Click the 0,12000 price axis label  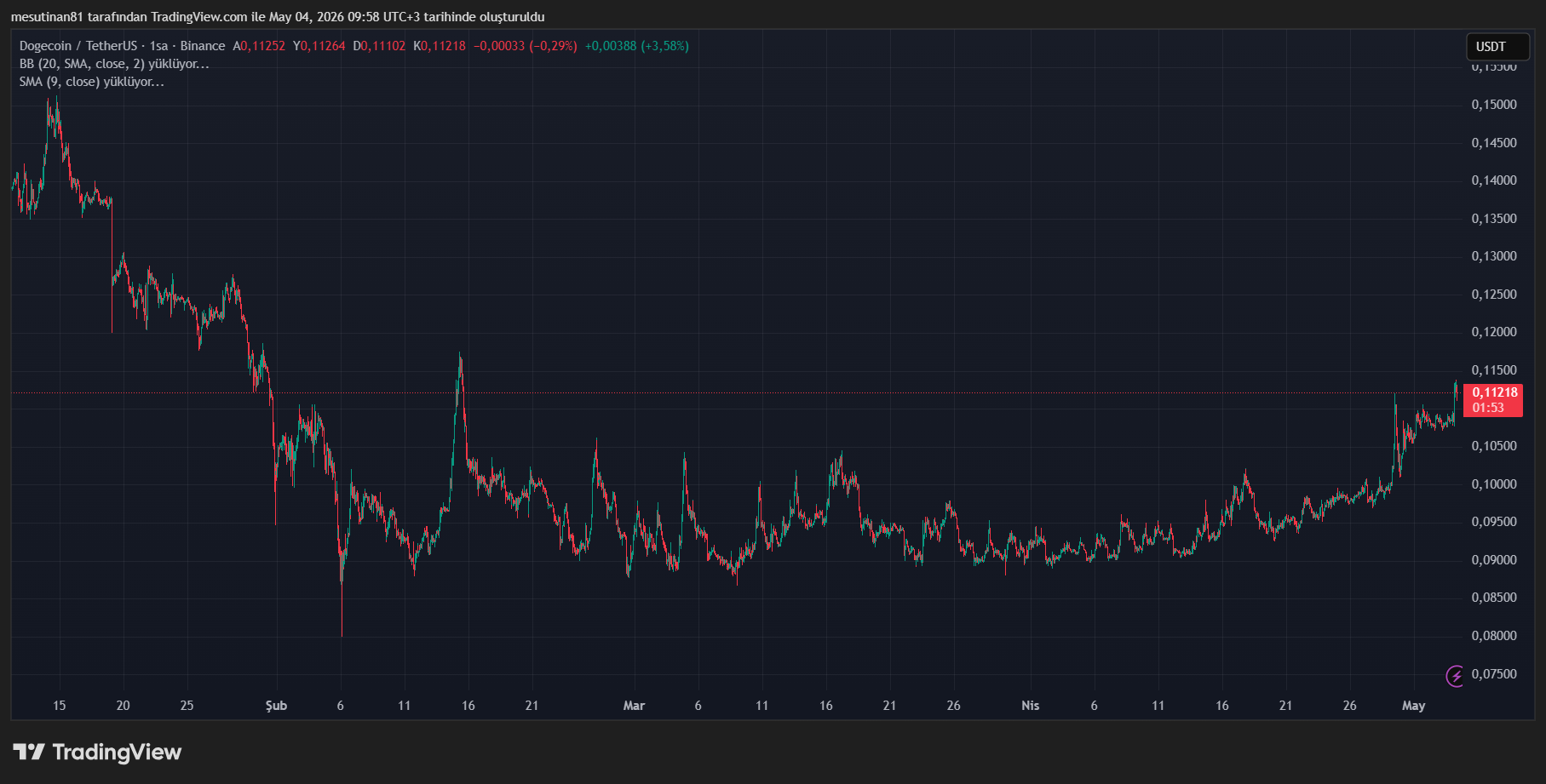tap(1494, 332)
